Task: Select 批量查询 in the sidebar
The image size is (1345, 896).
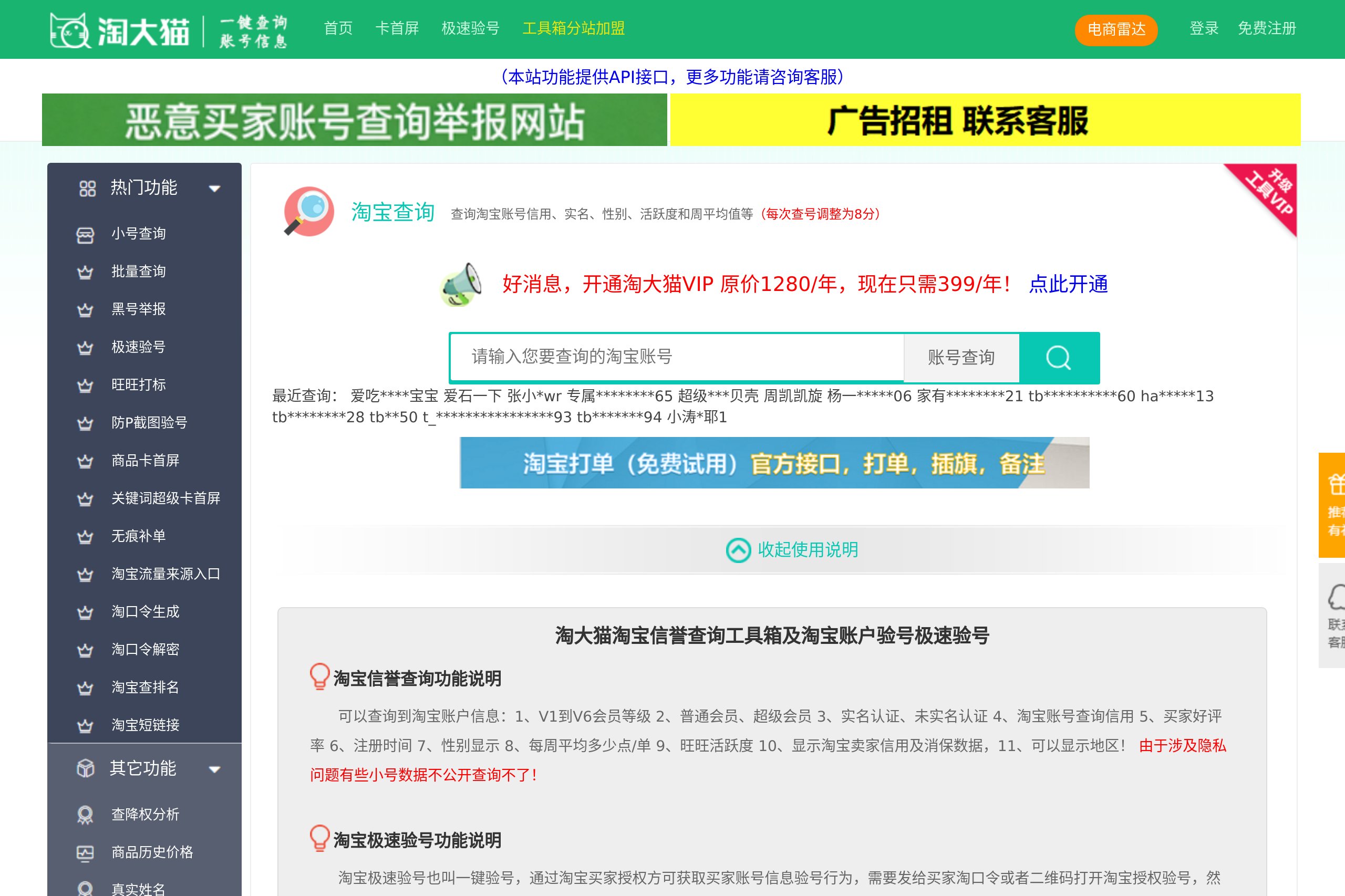Action: click(x=138, y=272)
